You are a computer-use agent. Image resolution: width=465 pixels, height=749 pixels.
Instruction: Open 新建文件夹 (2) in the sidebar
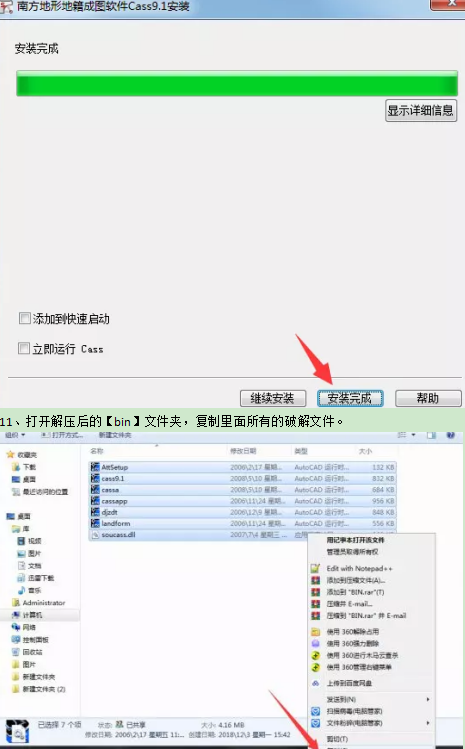click(x=44, y=689)
